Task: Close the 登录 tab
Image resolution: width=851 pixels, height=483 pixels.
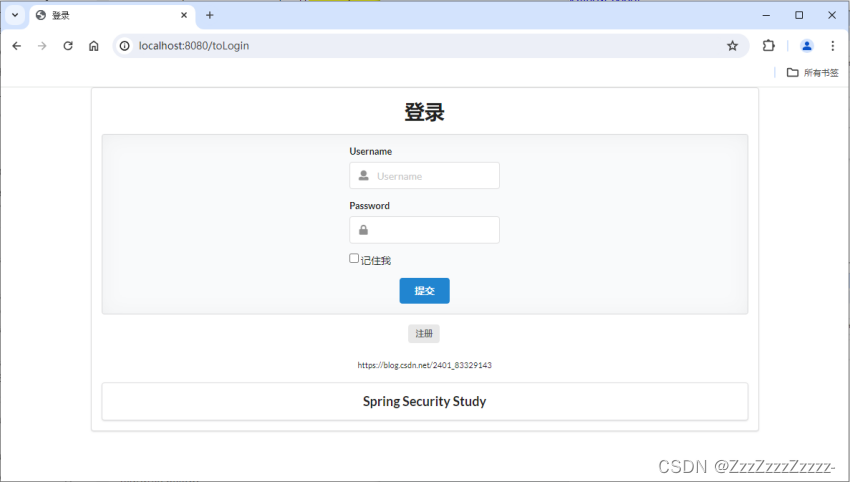Action: pyautogui.click(x=184, y=15)
